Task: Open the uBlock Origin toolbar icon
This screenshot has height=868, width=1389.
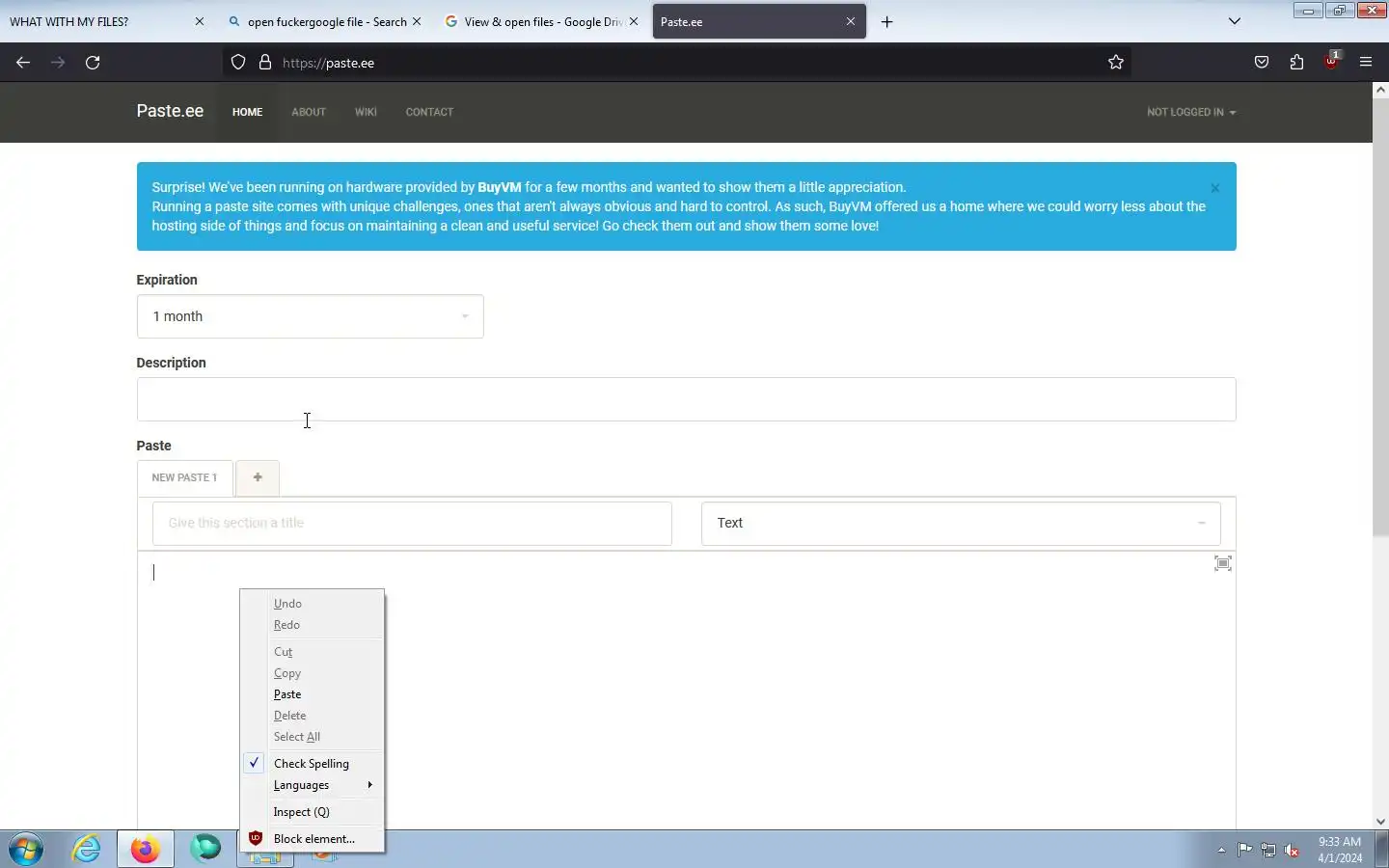Action: click(1332, 61)
